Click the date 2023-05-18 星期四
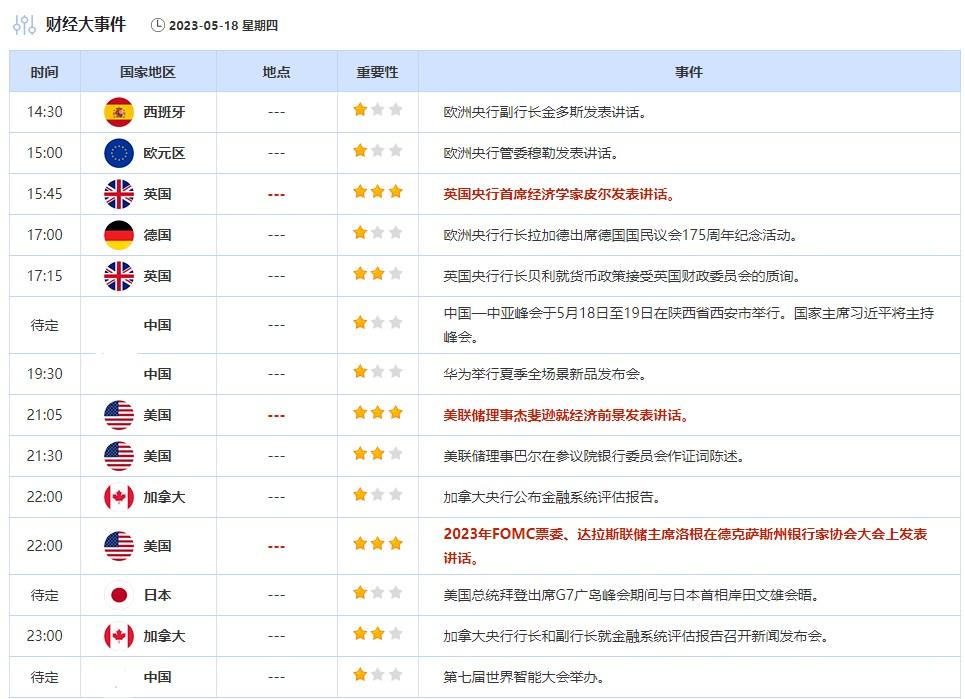 pyautogui.click(x=225, y=25)
